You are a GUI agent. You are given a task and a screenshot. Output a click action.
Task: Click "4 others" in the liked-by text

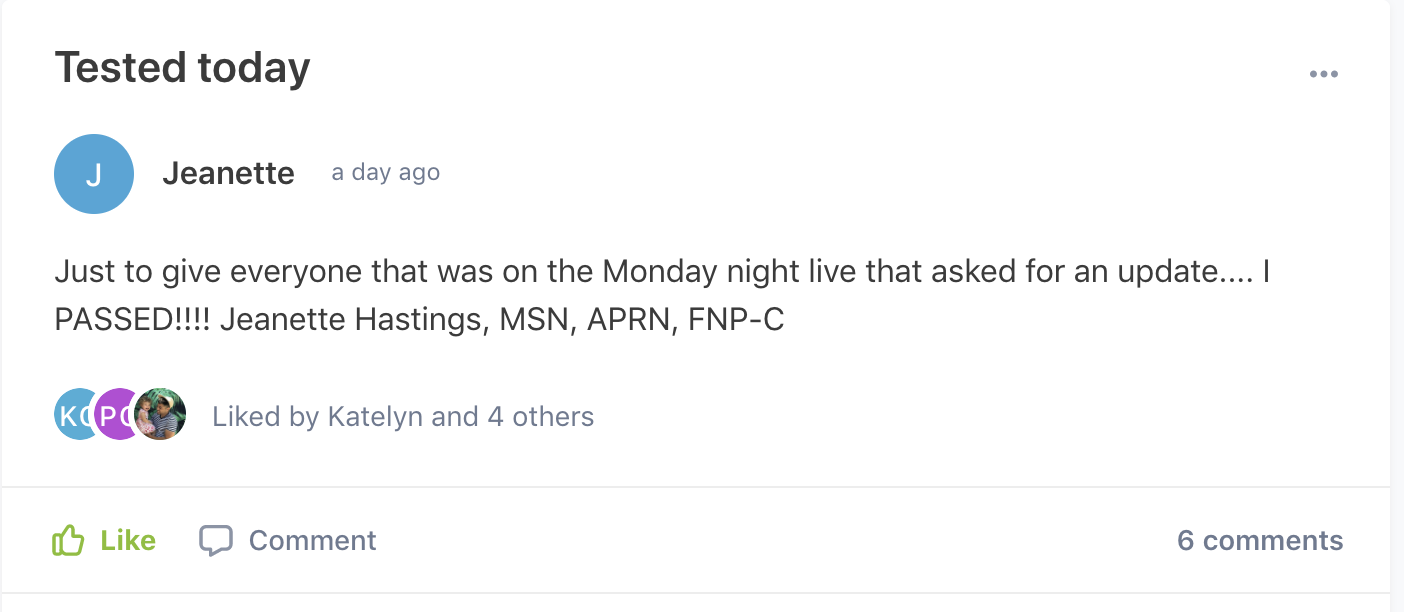point(541,416)
